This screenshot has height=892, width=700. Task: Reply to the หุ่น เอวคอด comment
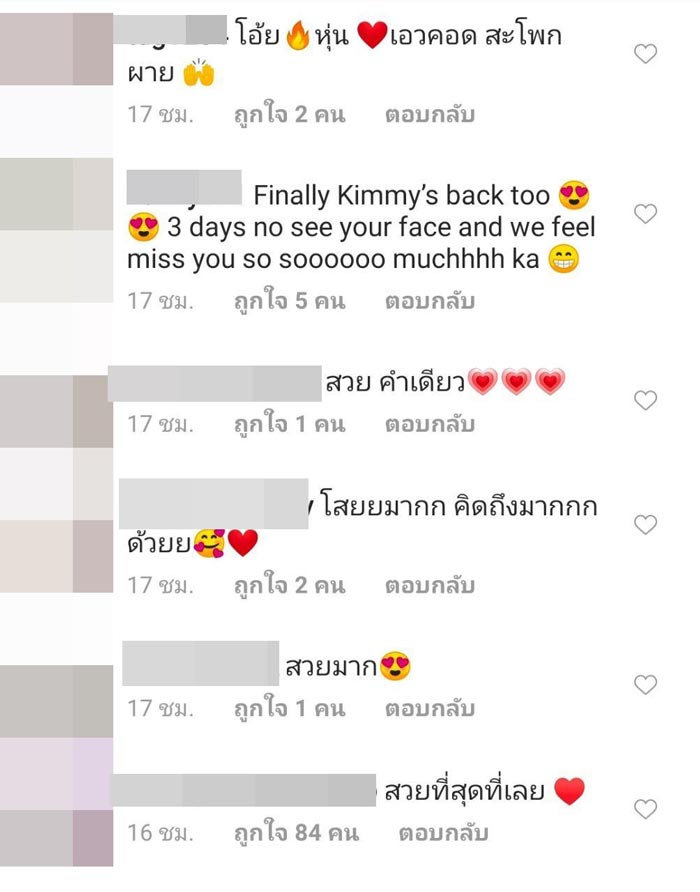(x=430, y=115)
